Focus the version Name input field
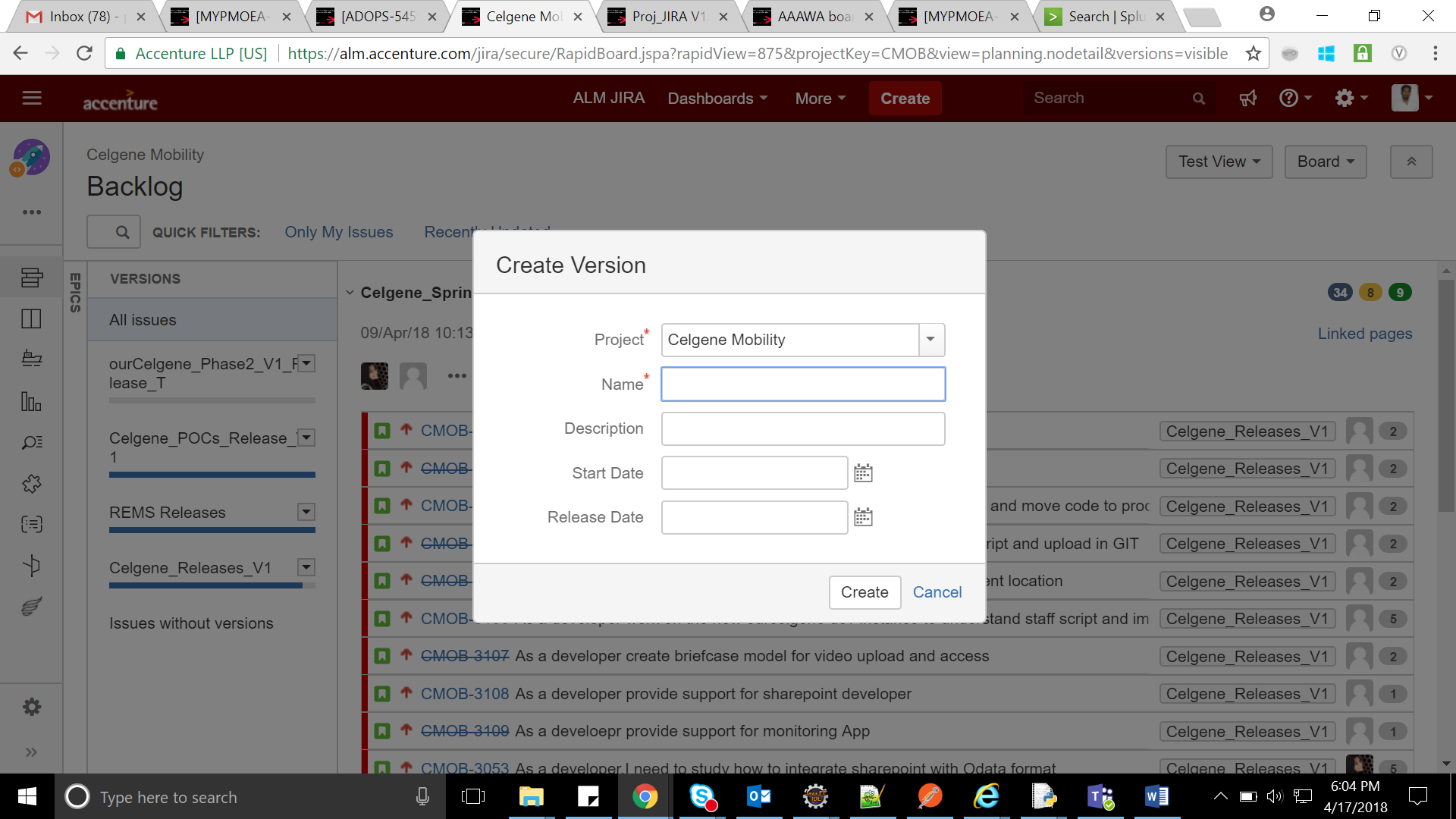Viewport: 1456px width, 819px height. [x=803, y=384]
